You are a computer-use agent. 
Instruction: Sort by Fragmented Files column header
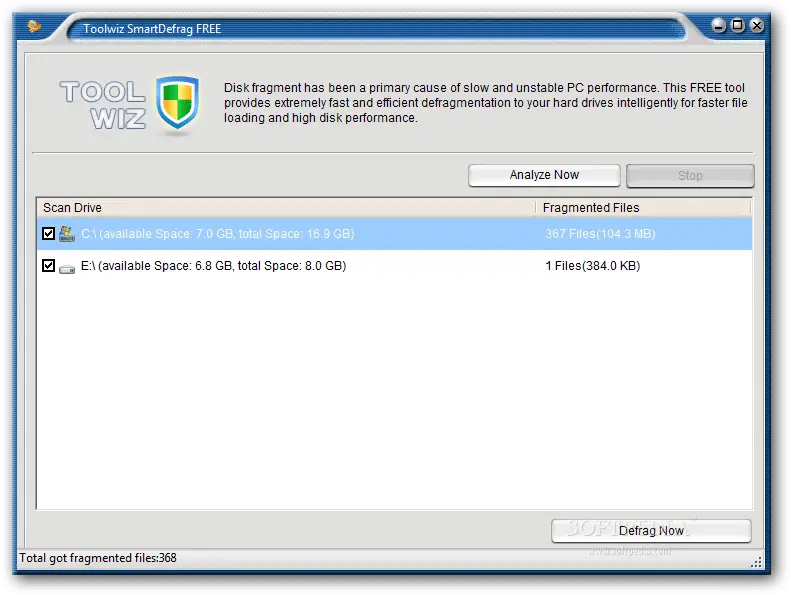click(x=643, y=207)
